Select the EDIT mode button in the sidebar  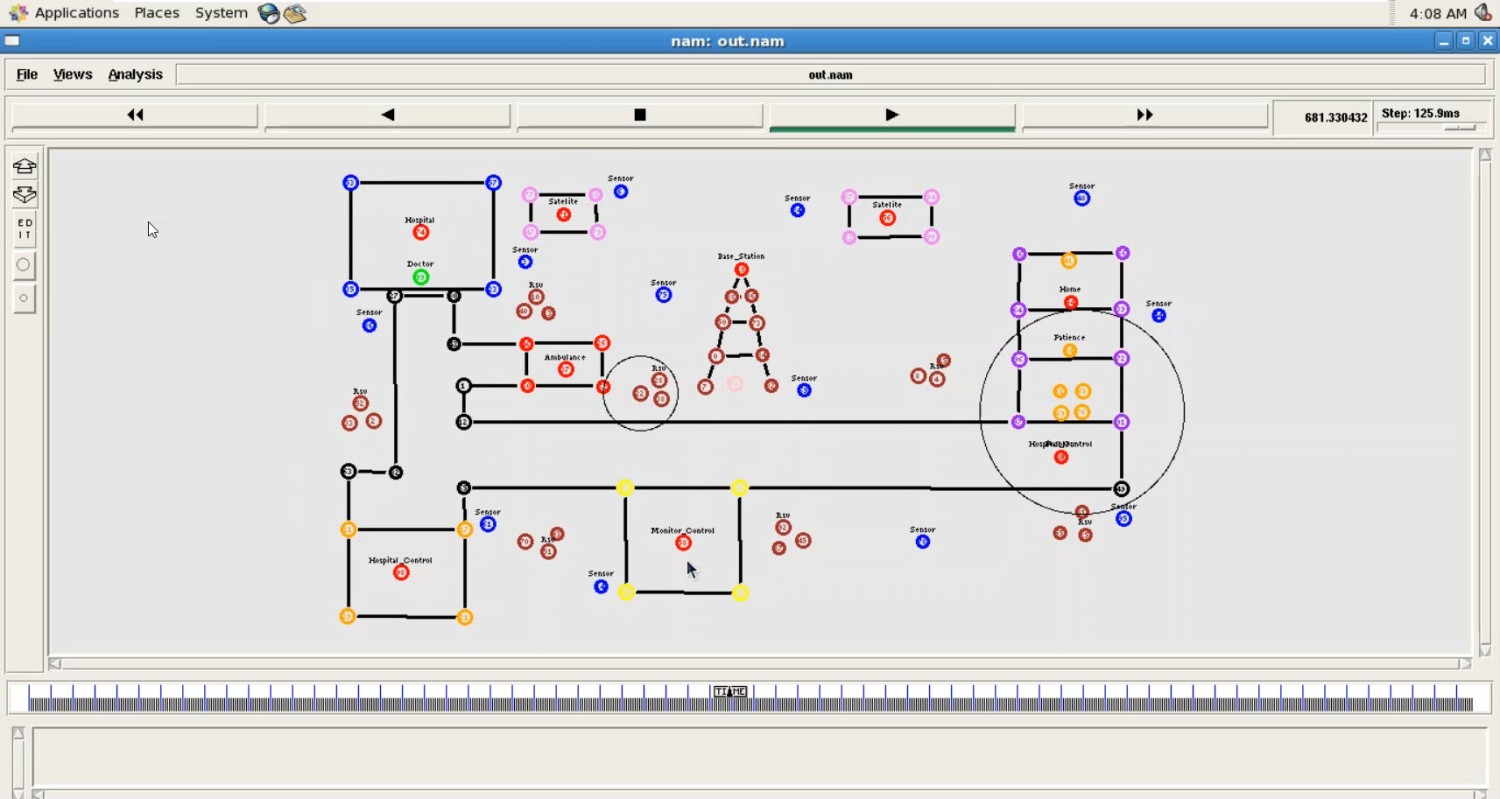click(x=24, y=230)
